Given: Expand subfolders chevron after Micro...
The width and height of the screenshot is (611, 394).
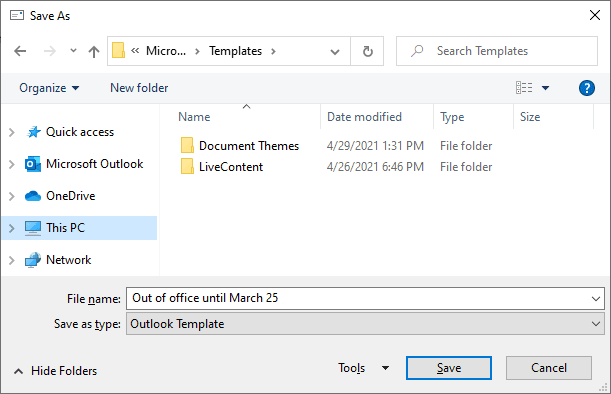Looking at the screenshot, I should (x=197, y=51).
